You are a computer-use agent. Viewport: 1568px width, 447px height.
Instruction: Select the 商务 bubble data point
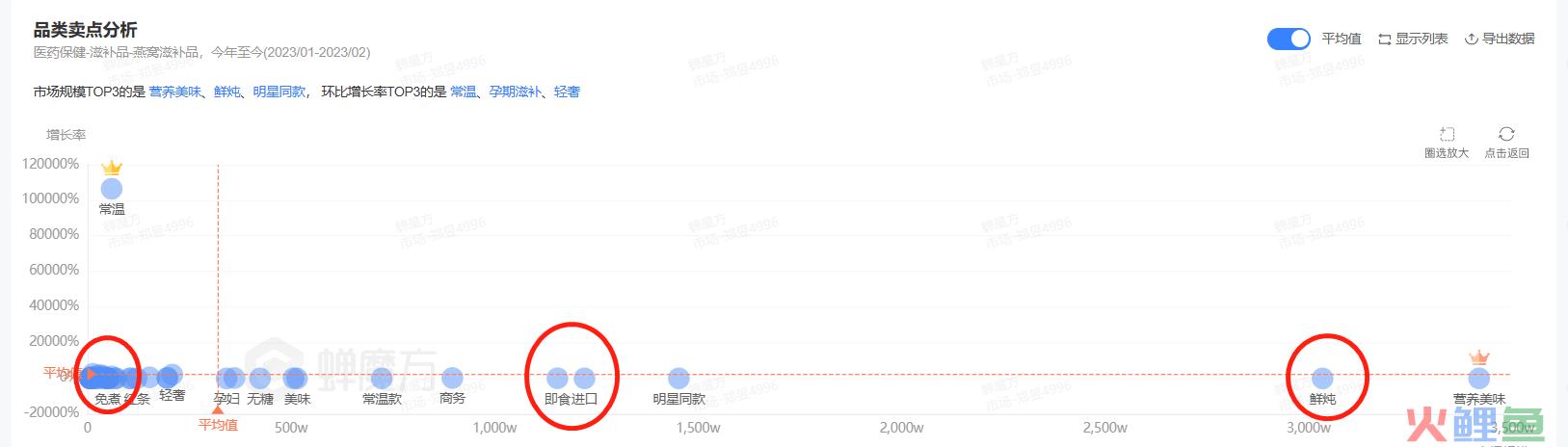coord(452,379)
